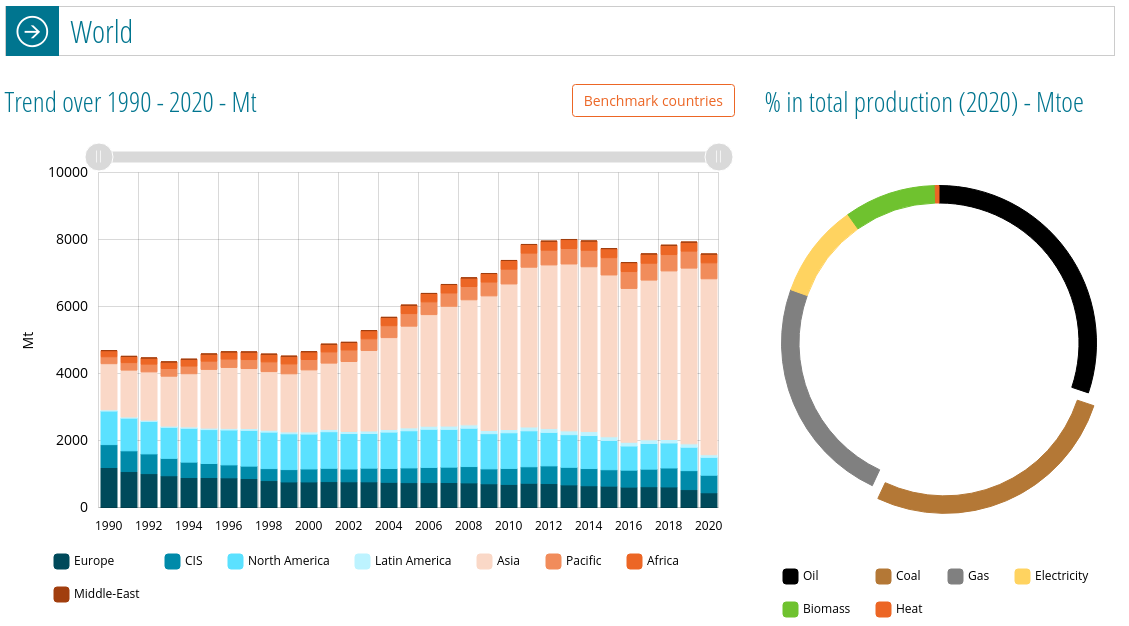The width and height of the screenshot is (1129, 626).
Task: Toggle Pacific legend swatch
Action: [x=554, y=561]
